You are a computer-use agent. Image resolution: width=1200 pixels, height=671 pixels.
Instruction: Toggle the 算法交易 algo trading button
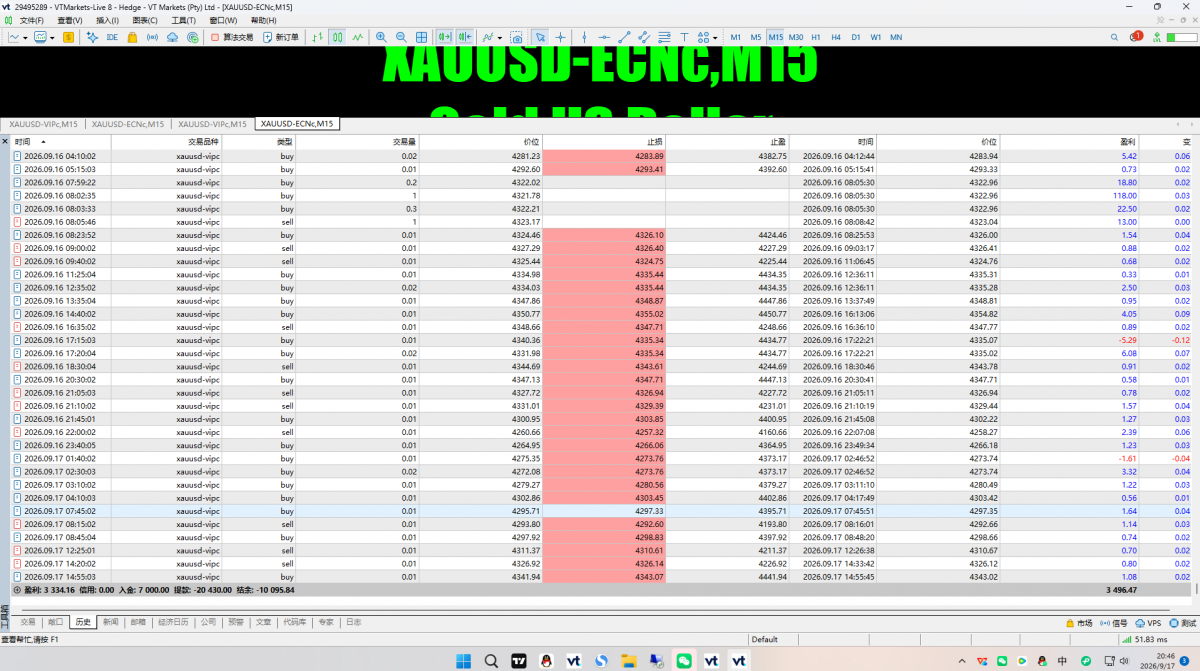232,37
